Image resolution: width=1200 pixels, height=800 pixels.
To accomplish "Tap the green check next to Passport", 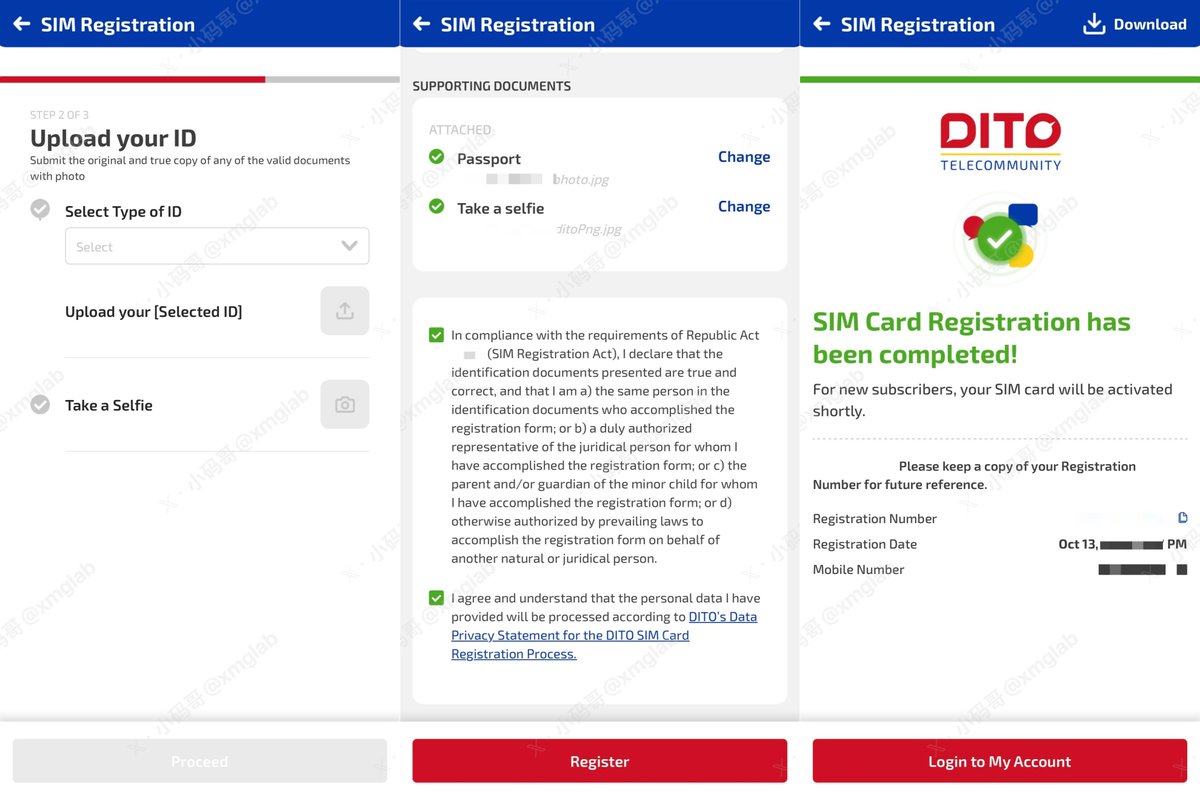I will [436, 157].
